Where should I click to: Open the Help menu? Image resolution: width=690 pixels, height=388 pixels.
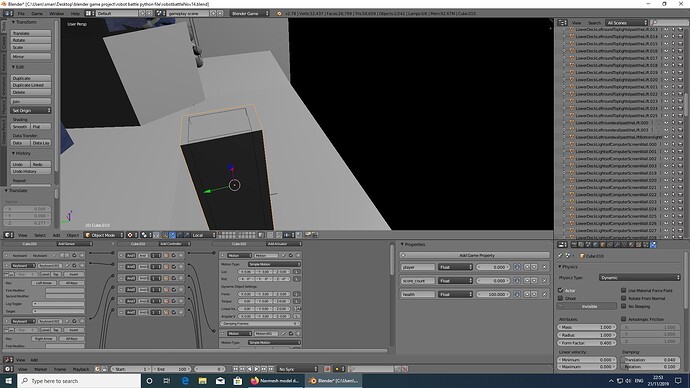75,14
